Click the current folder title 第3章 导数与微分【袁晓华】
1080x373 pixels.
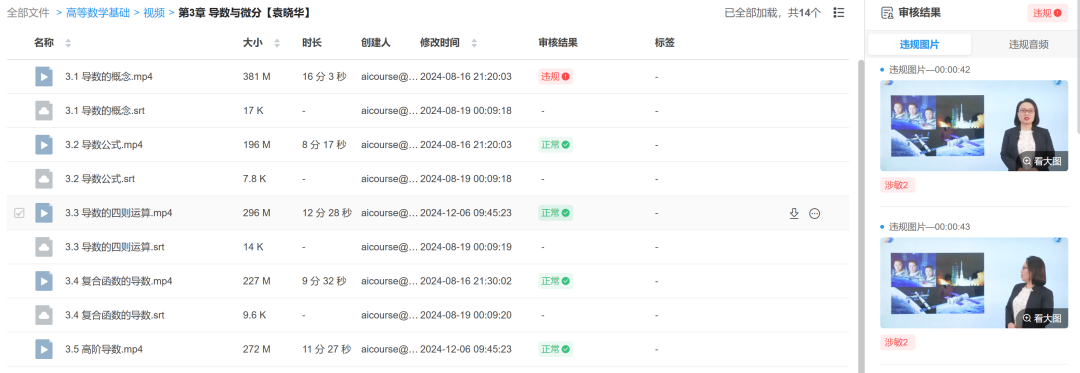pos(245,12)
